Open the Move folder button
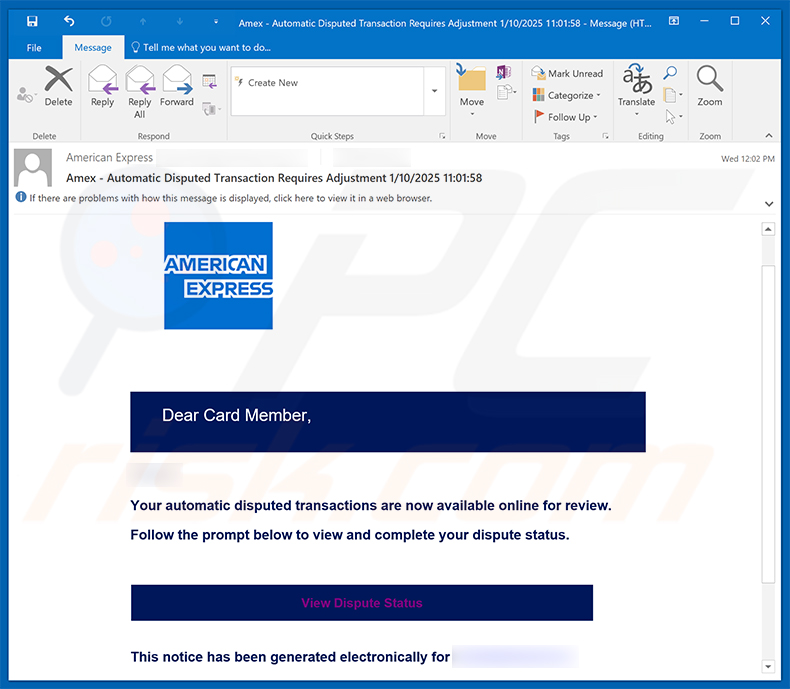This screenshot has width=790, height=689. click(x=472, y=89)
